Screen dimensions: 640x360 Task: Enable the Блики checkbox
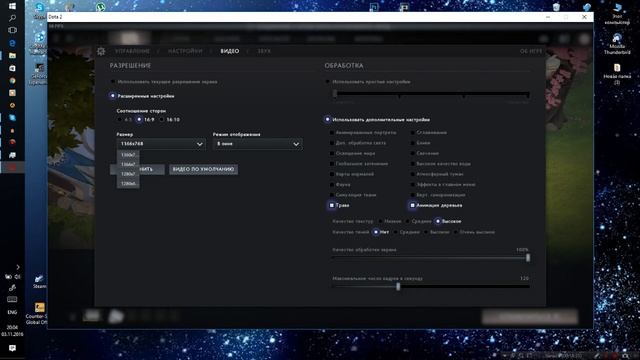413,143
